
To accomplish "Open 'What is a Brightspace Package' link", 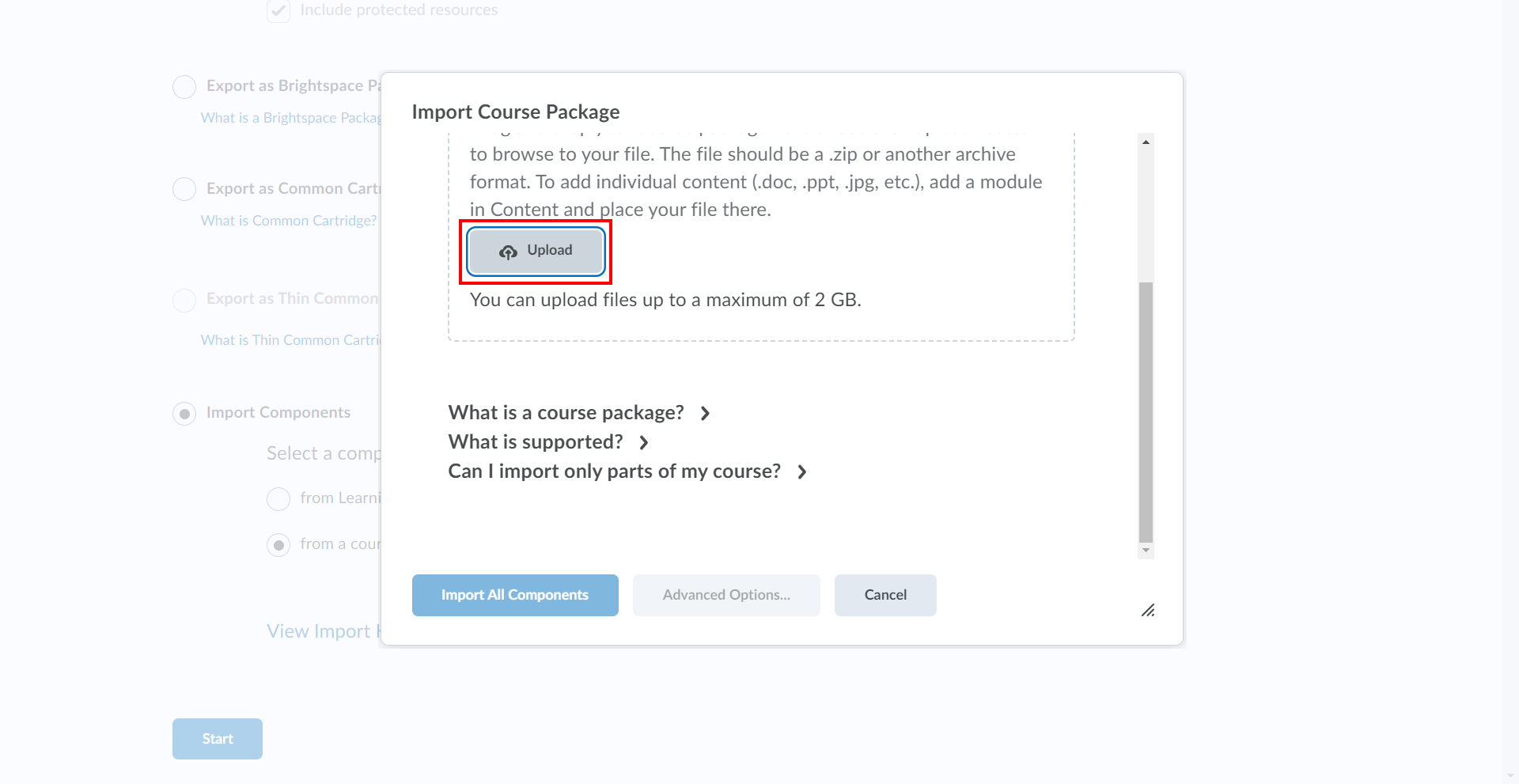I will coord(291,118).
